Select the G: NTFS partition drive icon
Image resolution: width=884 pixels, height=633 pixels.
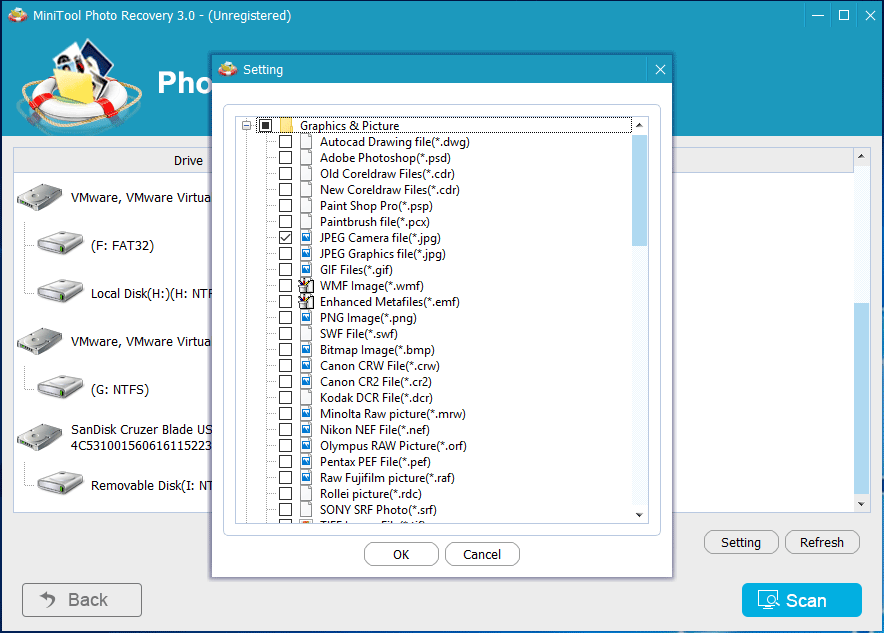point(60,387)
